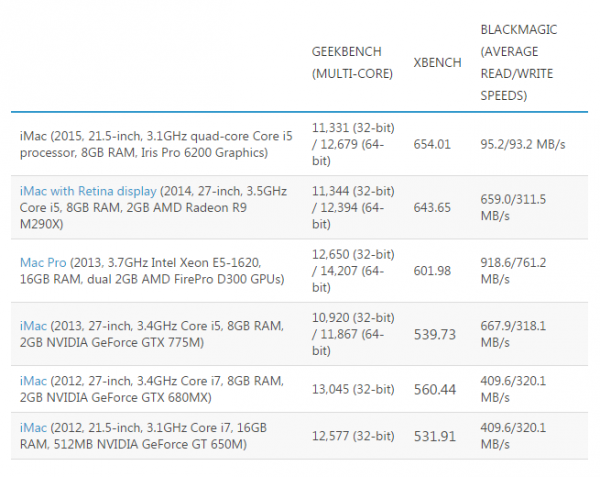Open the iMac with Retina display link
This screenshot has width=600, height=477.
coord(88,191)
